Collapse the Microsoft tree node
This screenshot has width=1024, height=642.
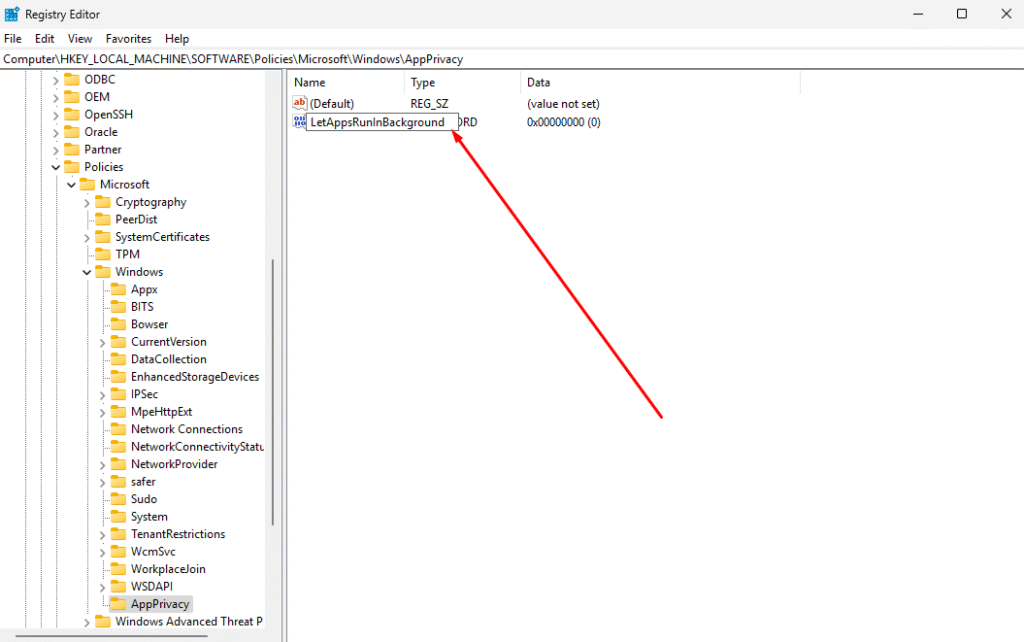[71, 185]
